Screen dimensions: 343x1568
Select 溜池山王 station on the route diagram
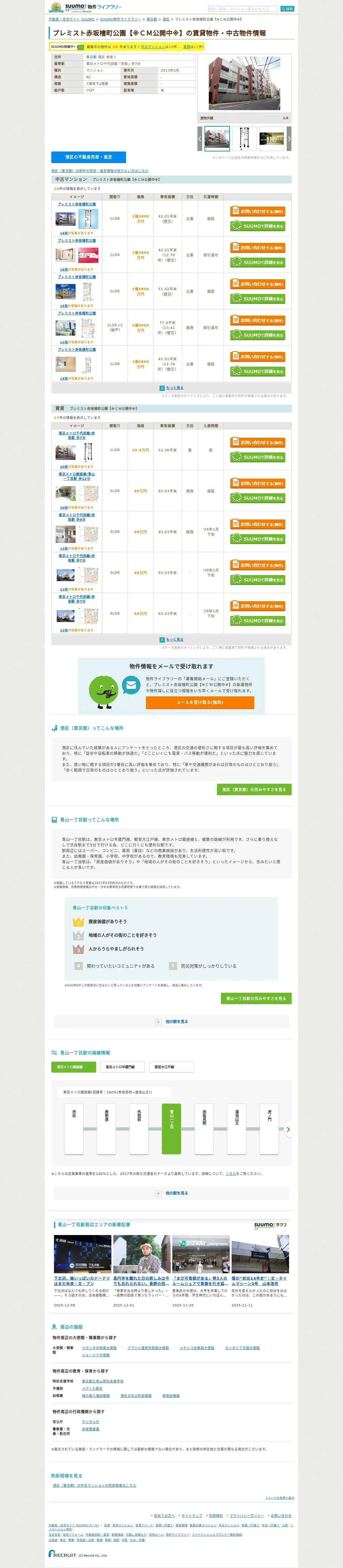pos(237,1129)
